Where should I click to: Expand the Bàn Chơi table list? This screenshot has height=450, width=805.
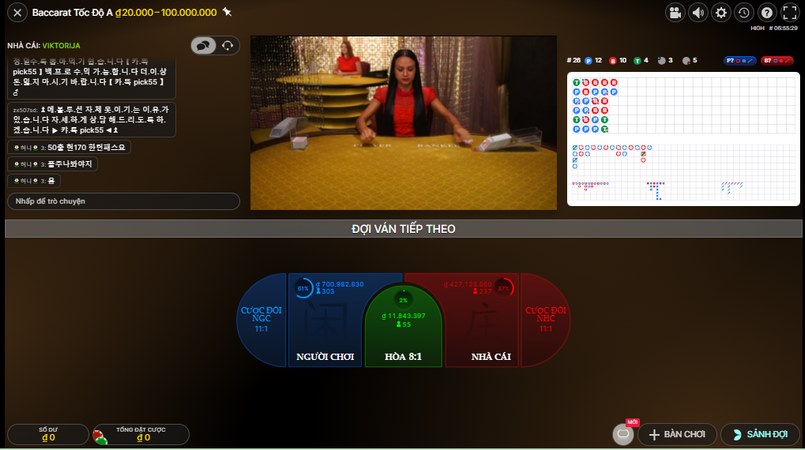[x=677, y=435]
